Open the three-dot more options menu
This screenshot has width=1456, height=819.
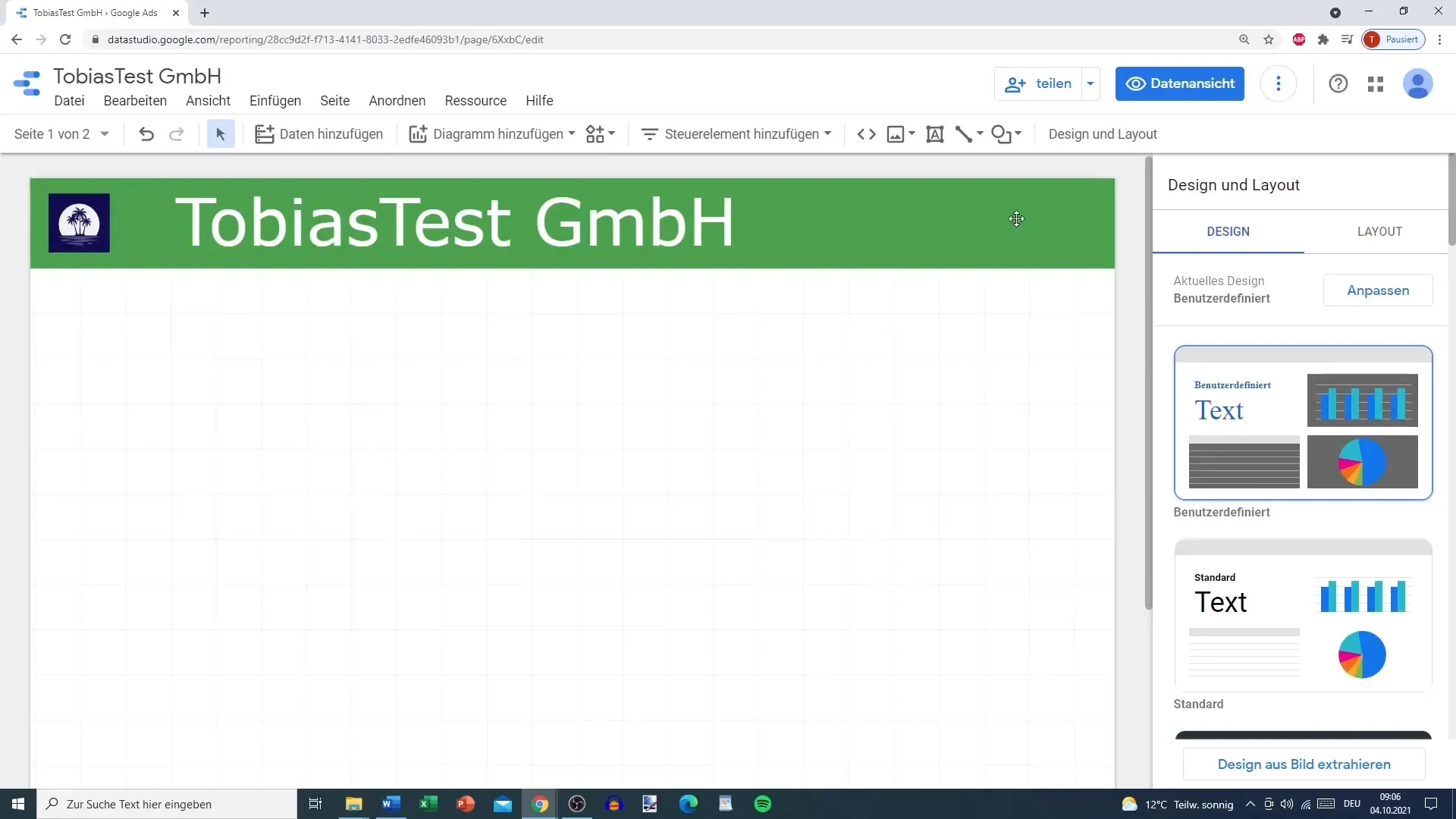(1279, 83)
